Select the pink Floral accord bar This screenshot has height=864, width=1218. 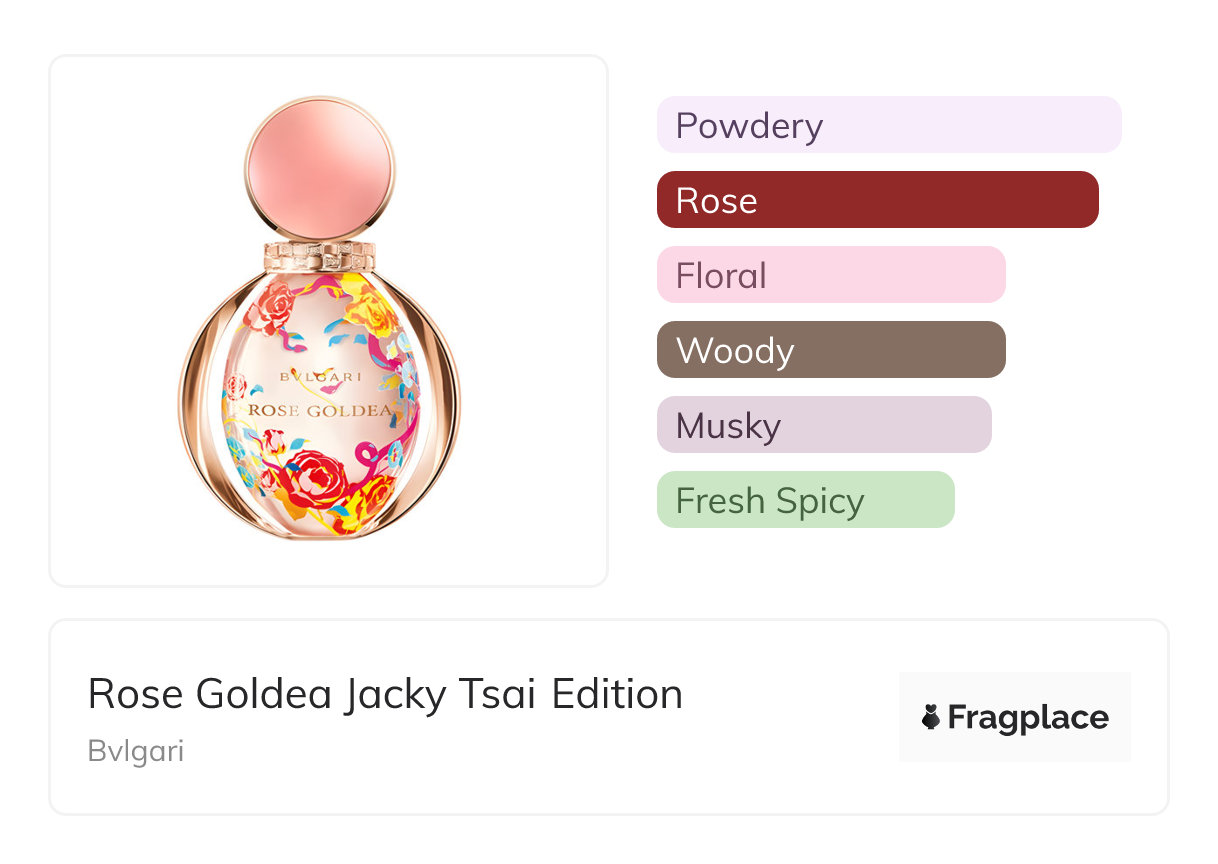(x=830, y=275)
